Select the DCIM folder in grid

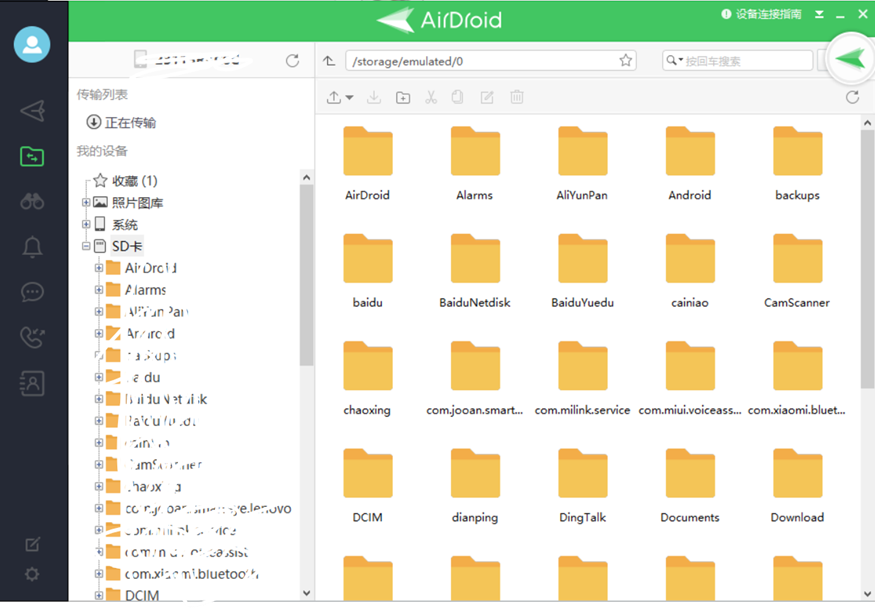click(368, 486)
